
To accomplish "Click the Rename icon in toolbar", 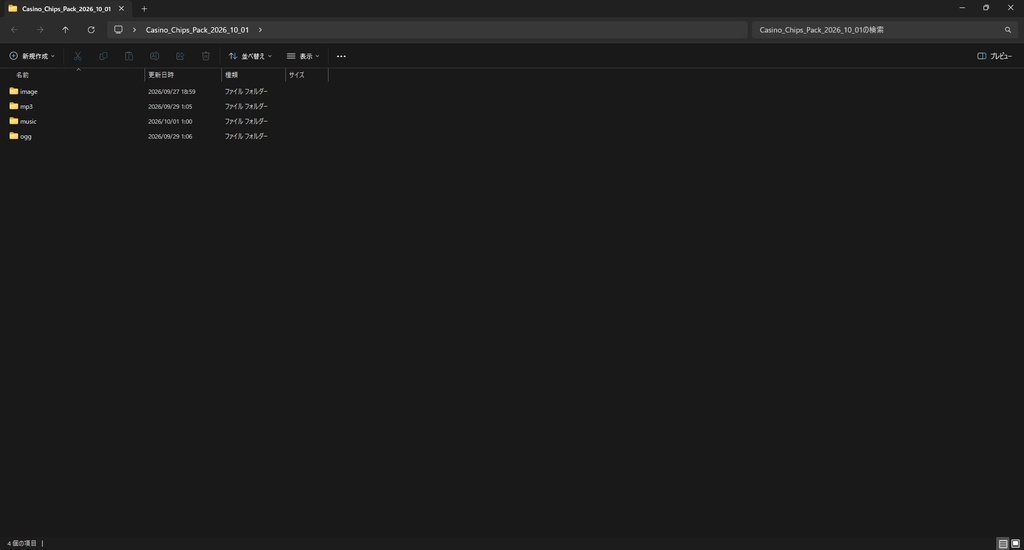I will tap(154, 56).
